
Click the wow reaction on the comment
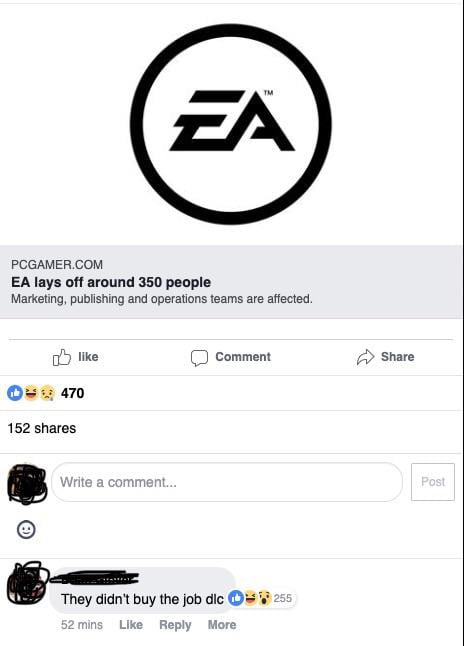pos(265,598)
